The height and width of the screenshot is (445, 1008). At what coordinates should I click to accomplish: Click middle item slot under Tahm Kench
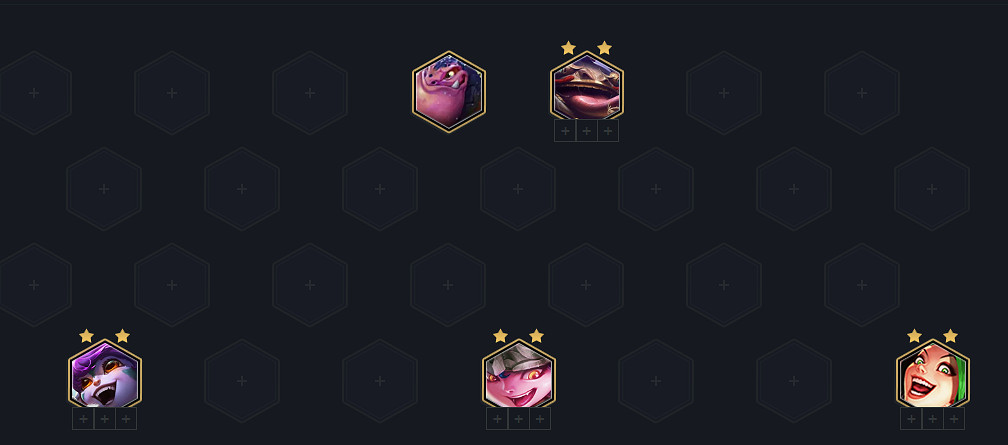pos(586,131)
